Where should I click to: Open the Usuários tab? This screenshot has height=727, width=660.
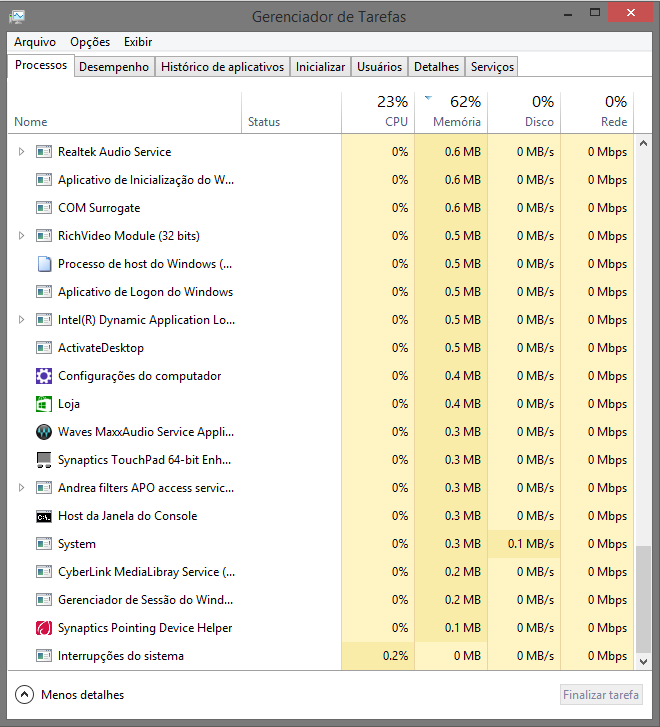pos(379,67)
